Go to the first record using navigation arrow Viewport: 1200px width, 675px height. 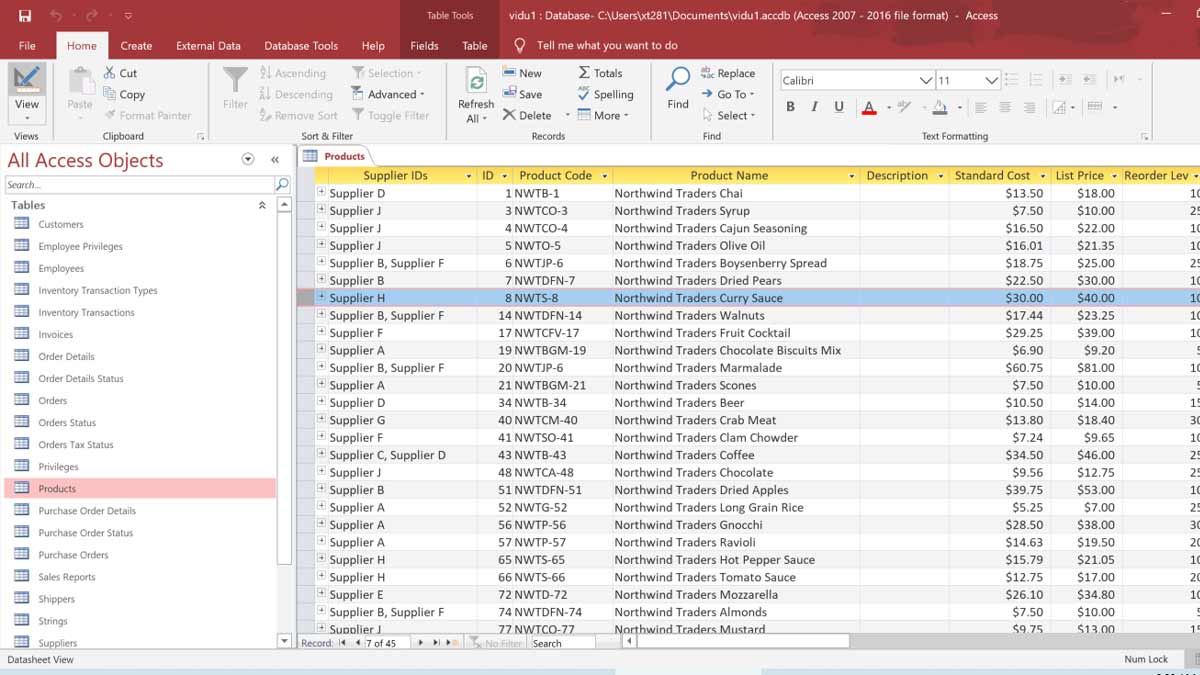(x=343, y=643)
